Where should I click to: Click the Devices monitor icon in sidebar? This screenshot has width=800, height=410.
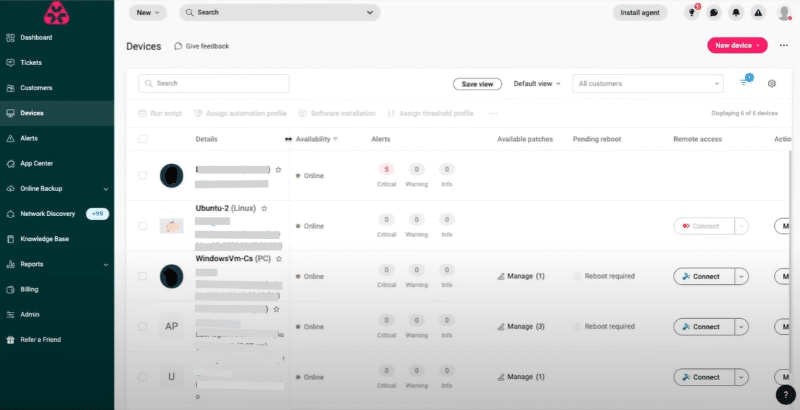tap(10, 113)
